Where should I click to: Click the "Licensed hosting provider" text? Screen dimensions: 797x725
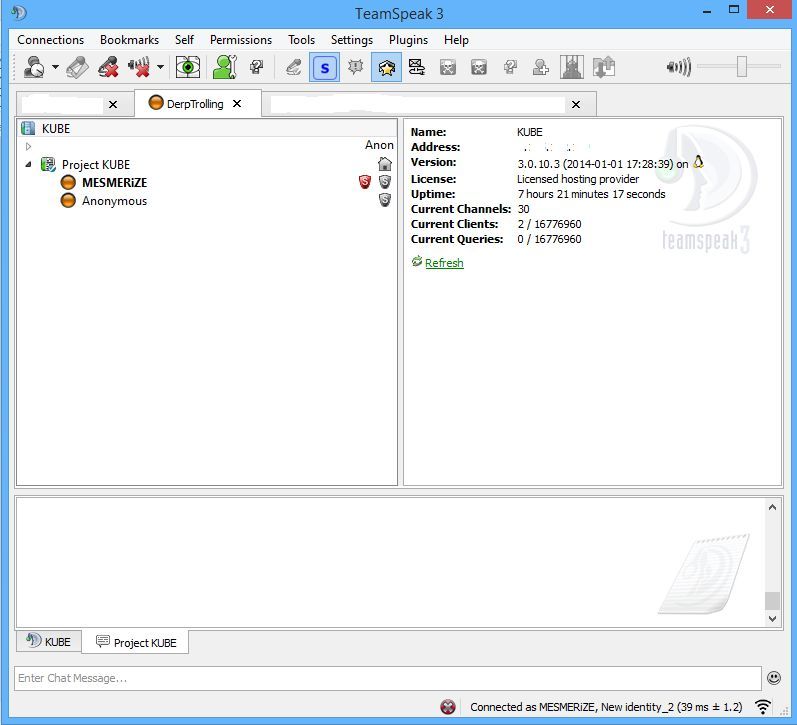[x=578, y=179]
